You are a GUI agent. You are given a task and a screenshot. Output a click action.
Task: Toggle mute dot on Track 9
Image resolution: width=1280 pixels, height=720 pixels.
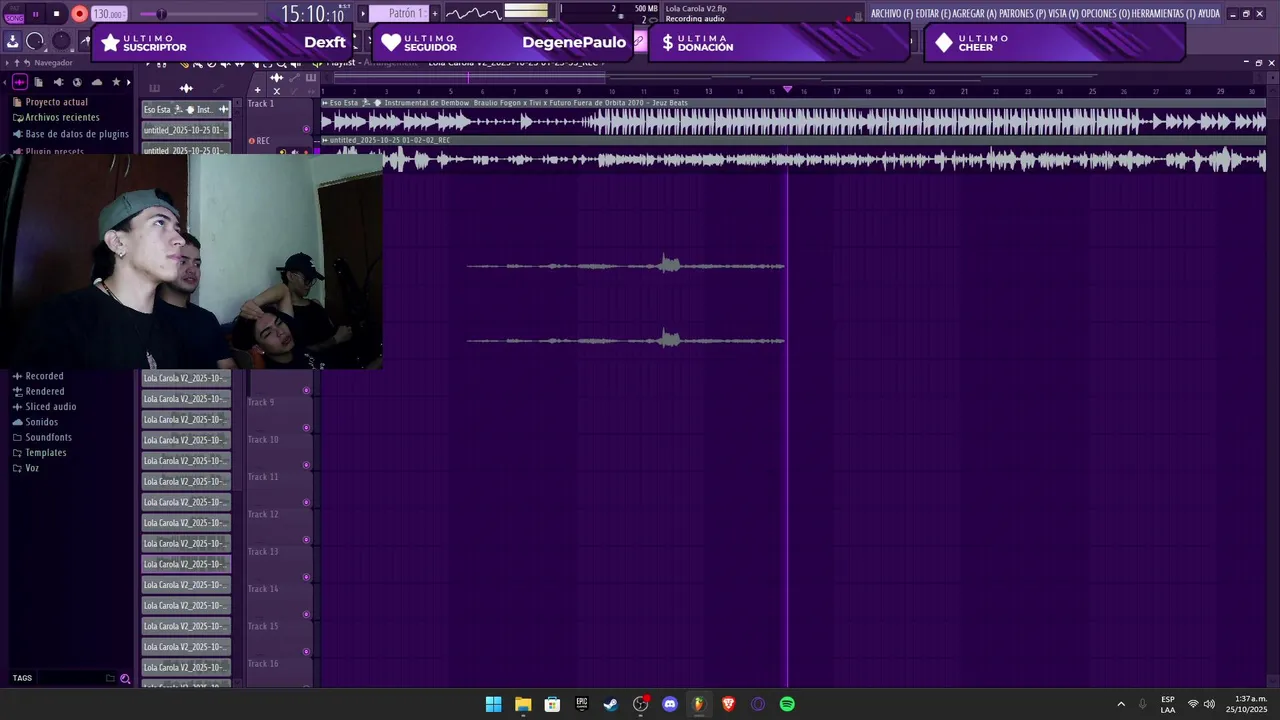(306, 428)
